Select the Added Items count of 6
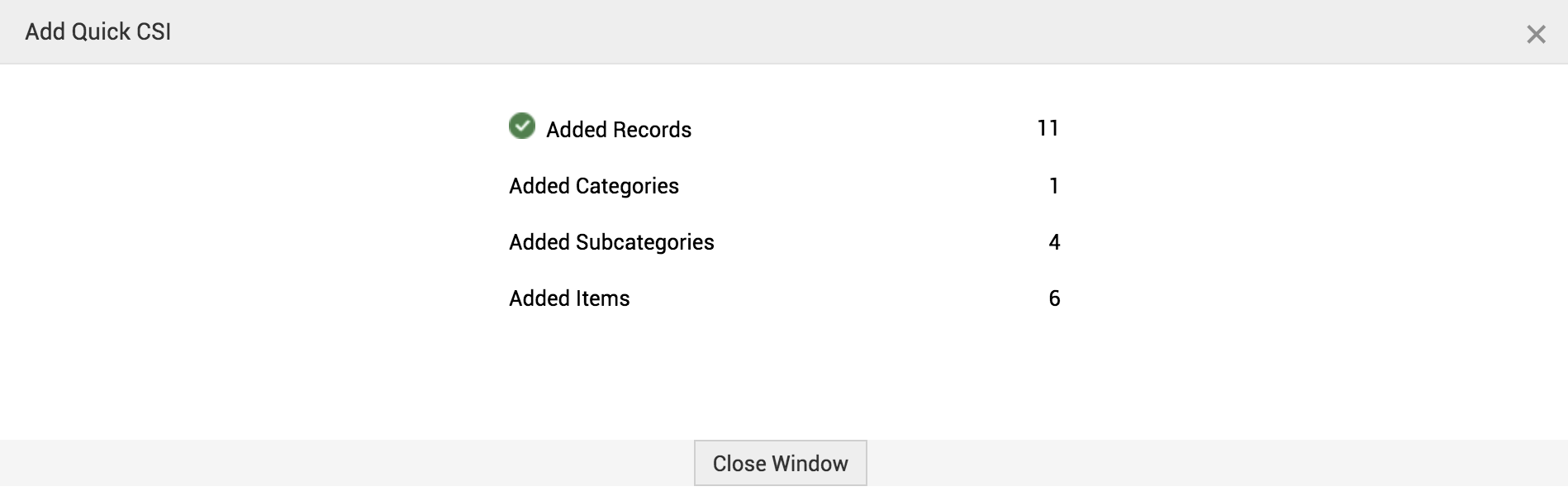This screenshot has width=1568, height=496. click(x=1054, y=298)
